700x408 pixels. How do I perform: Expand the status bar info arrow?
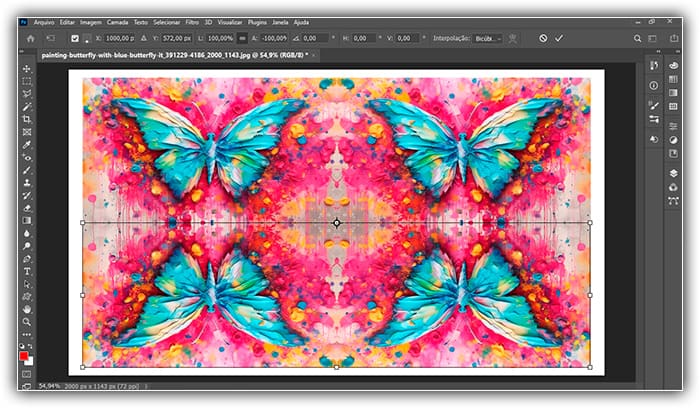(147, 385)
